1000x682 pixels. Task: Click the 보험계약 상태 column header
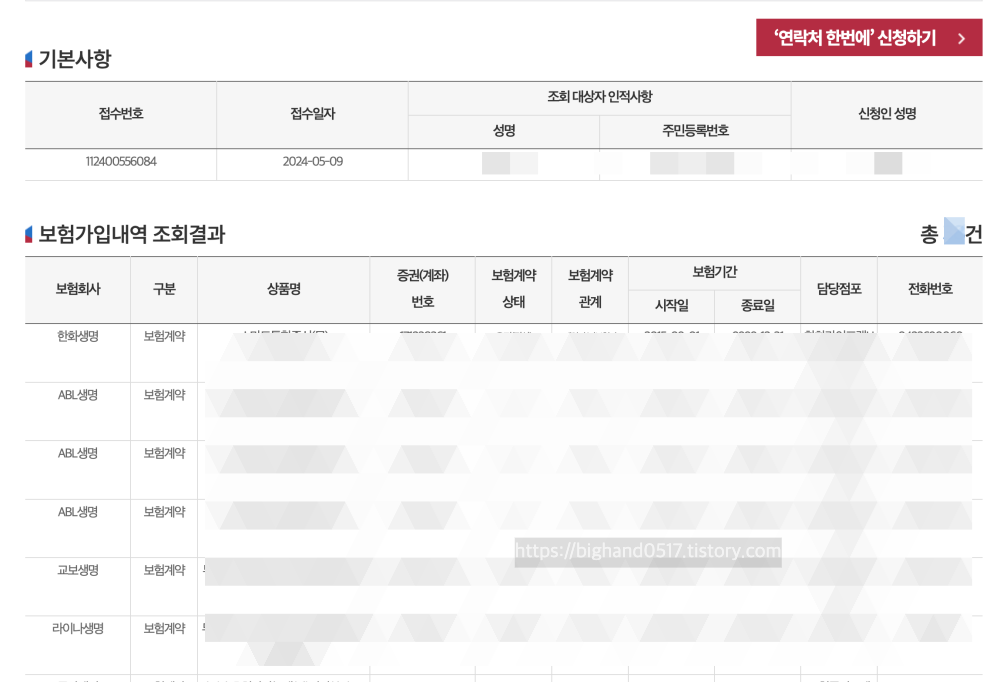513,290
